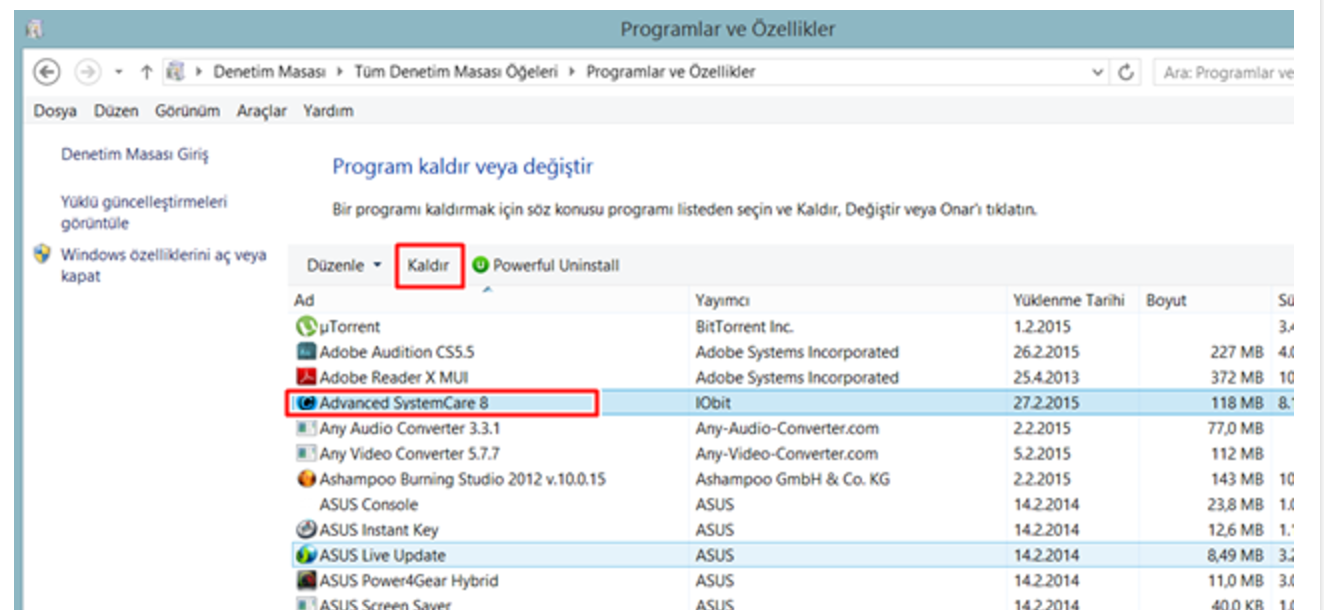1324x610 pixels.
Task: Click the Advanced SystemCare 8 icon
Action: [x=306, y=403]
